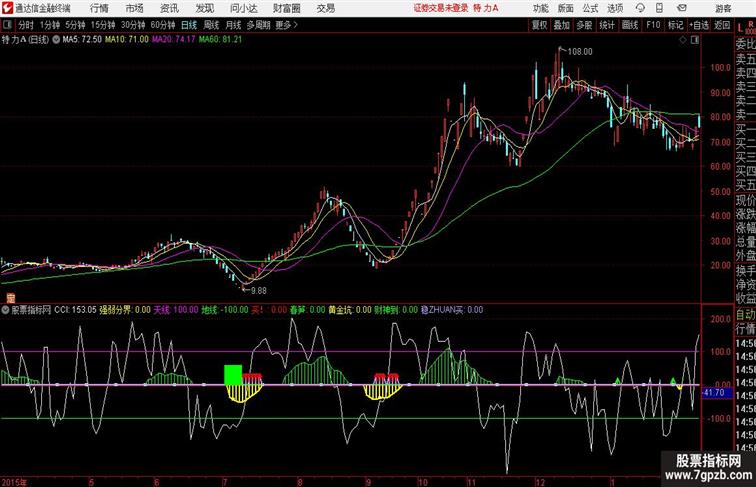Click the 天线: 100.00 indicator label
This screenshot has height=487, width=756.
(176, 310)
